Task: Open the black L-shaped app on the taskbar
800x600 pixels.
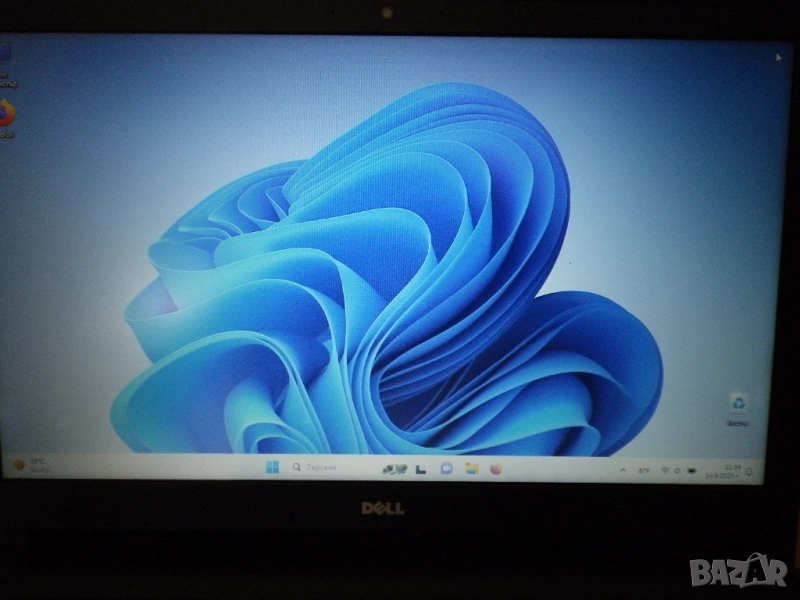Action: point(419,470)
